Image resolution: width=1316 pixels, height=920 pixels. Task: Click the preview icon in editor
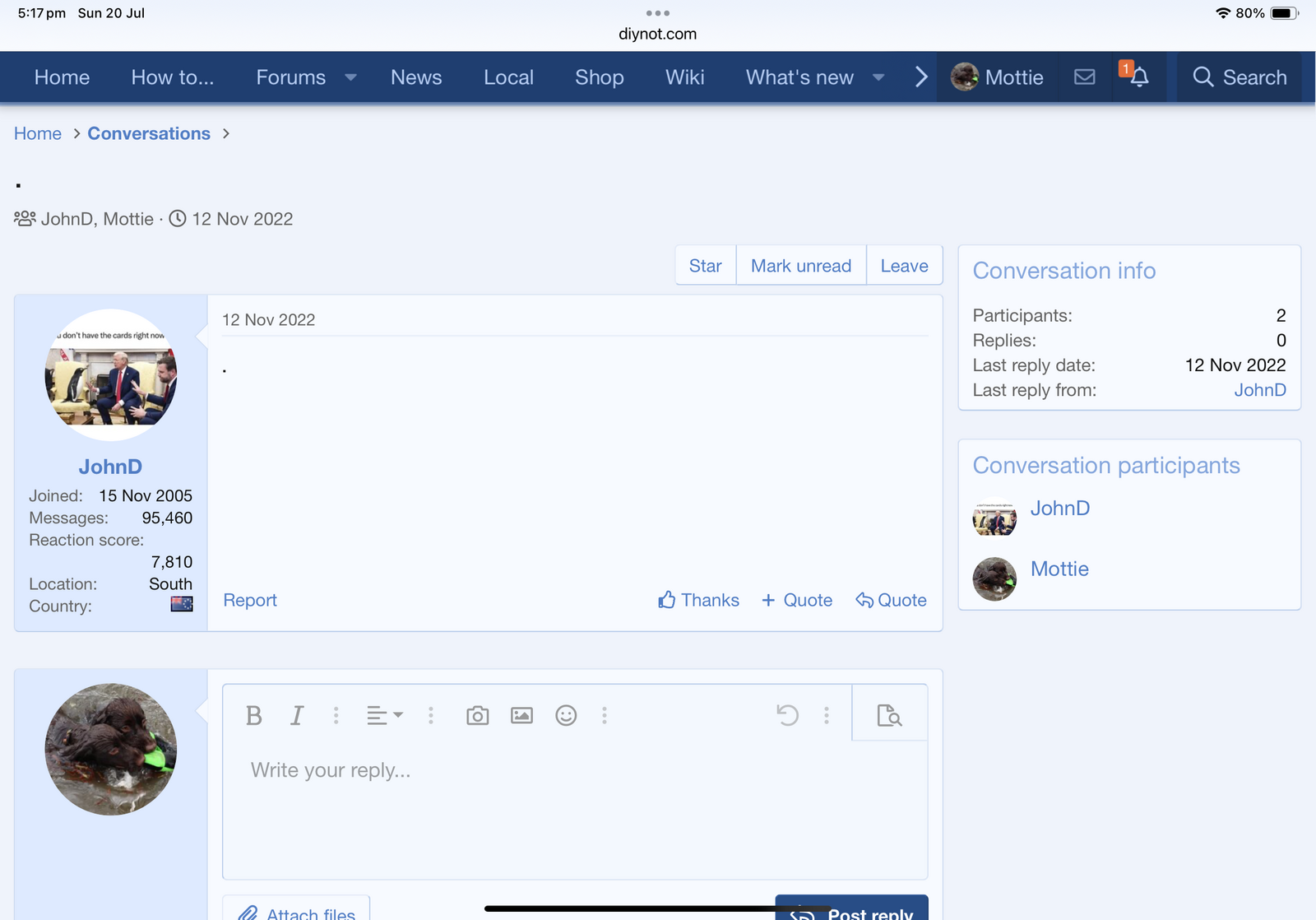click(x=889, y=716)
